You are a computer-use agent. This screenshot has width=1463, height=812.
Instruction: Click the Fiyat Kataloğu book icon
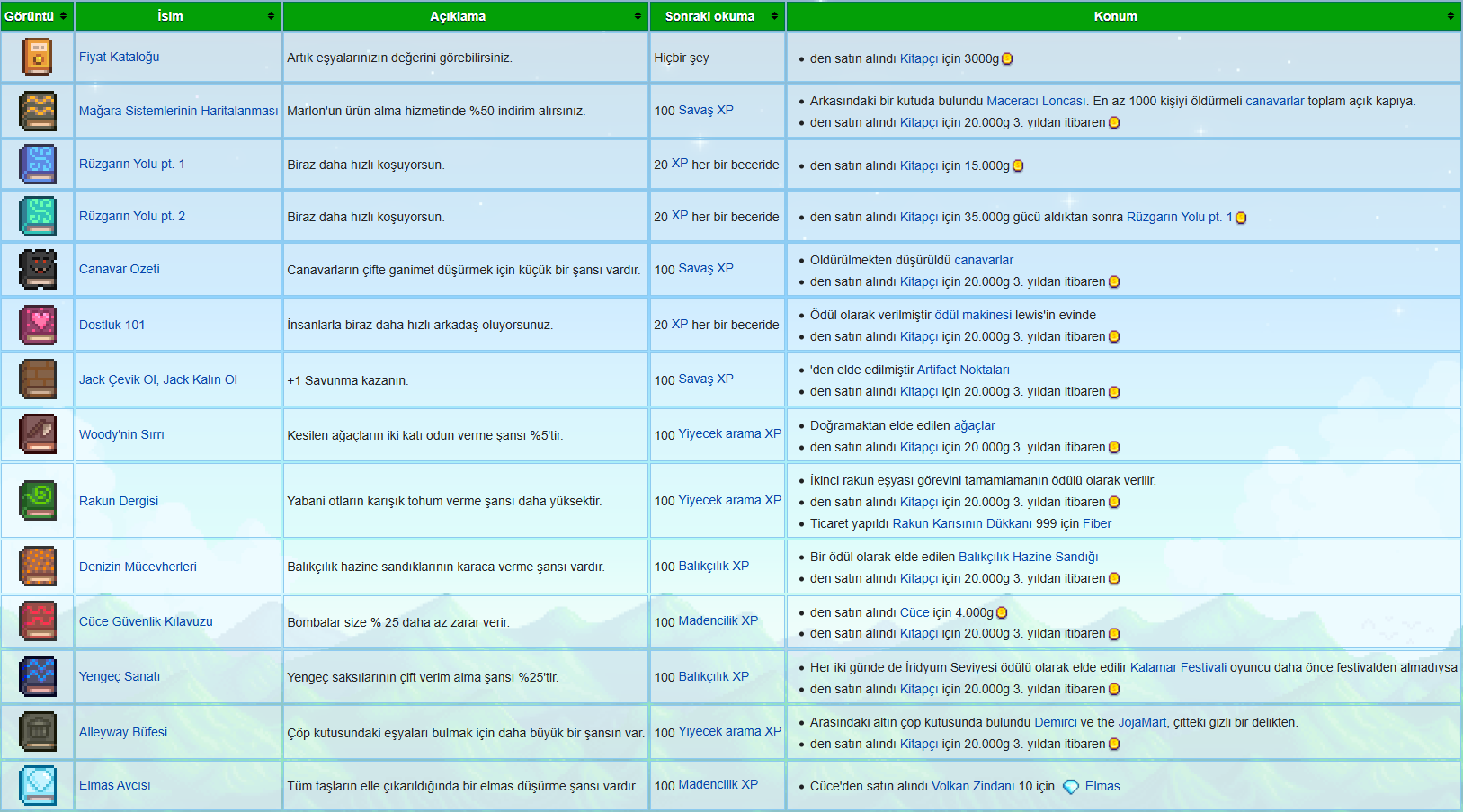coord(38,57)
